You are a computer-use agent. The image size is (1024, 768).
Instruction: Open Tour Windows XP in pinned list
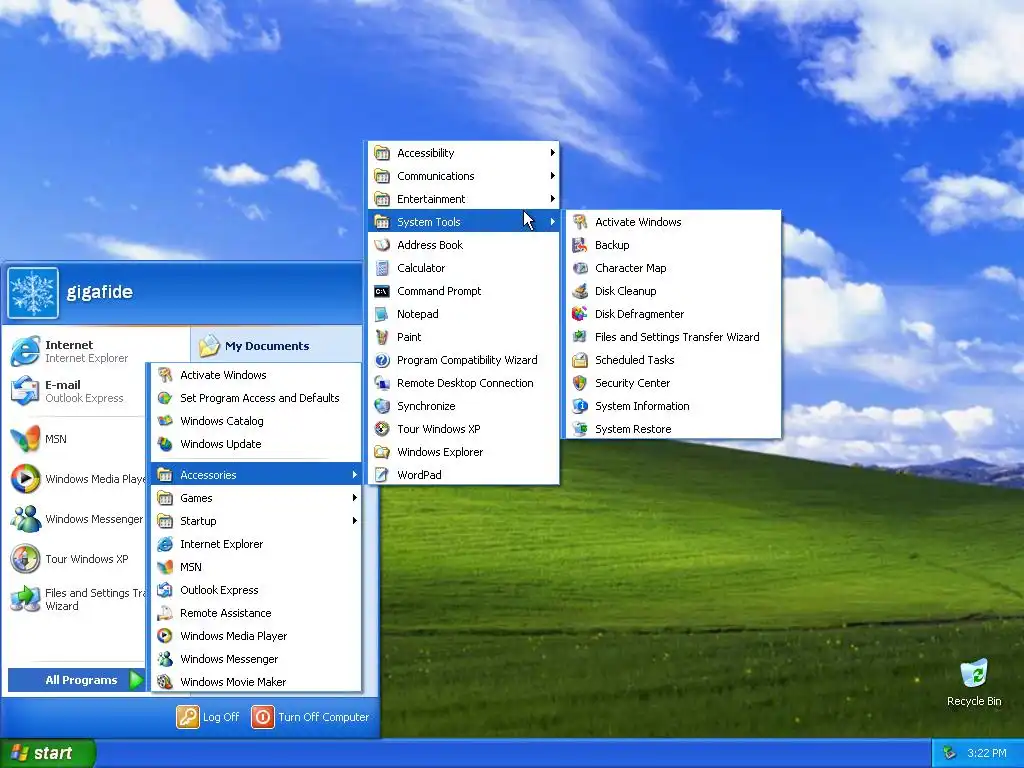pyautogui.click(x=75, y=559)
